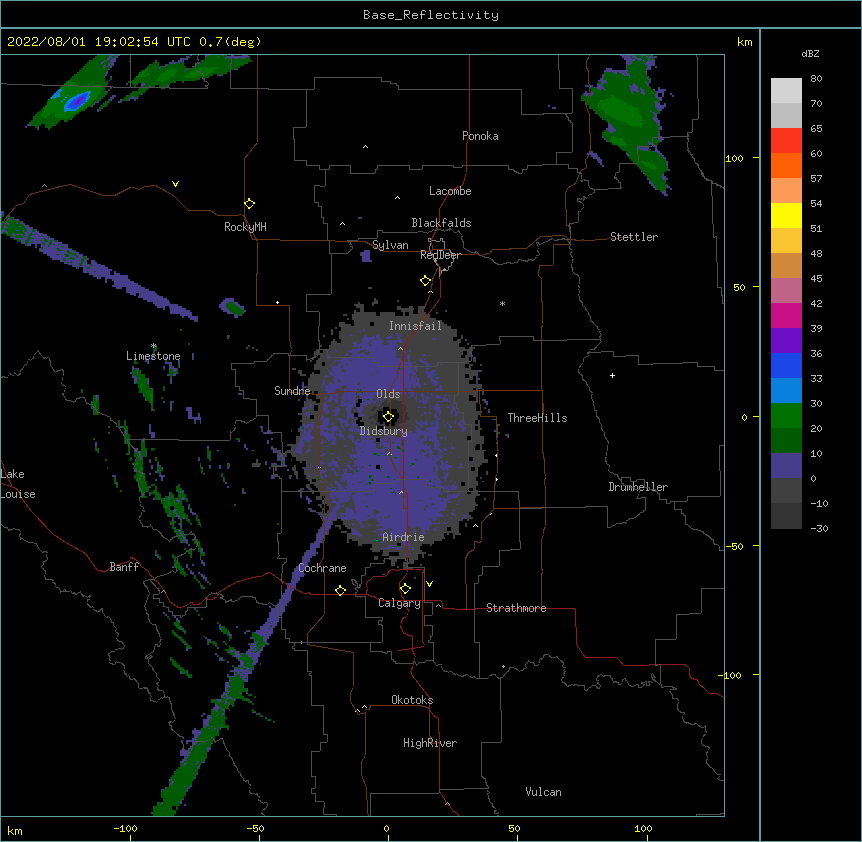This screenshot has height=842, width=862.
Task: Click the Sylvan label
Action: (390, 245)
